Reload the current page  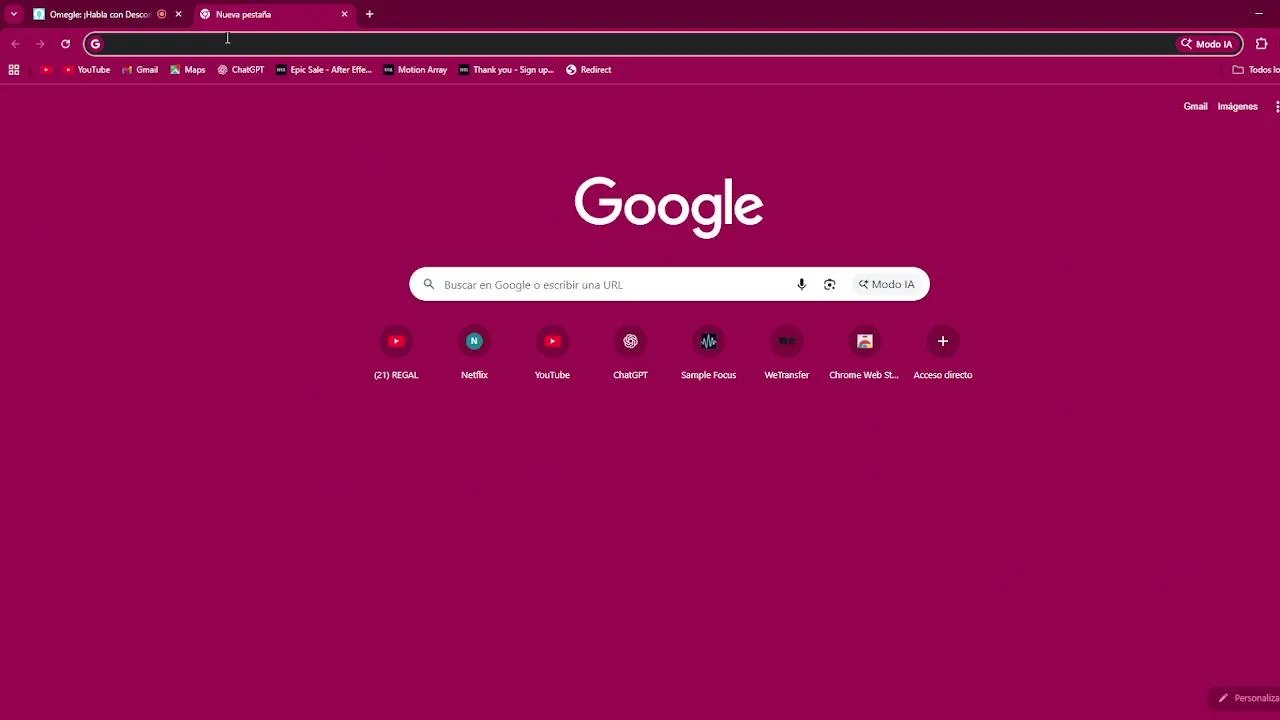click(65, 44)
